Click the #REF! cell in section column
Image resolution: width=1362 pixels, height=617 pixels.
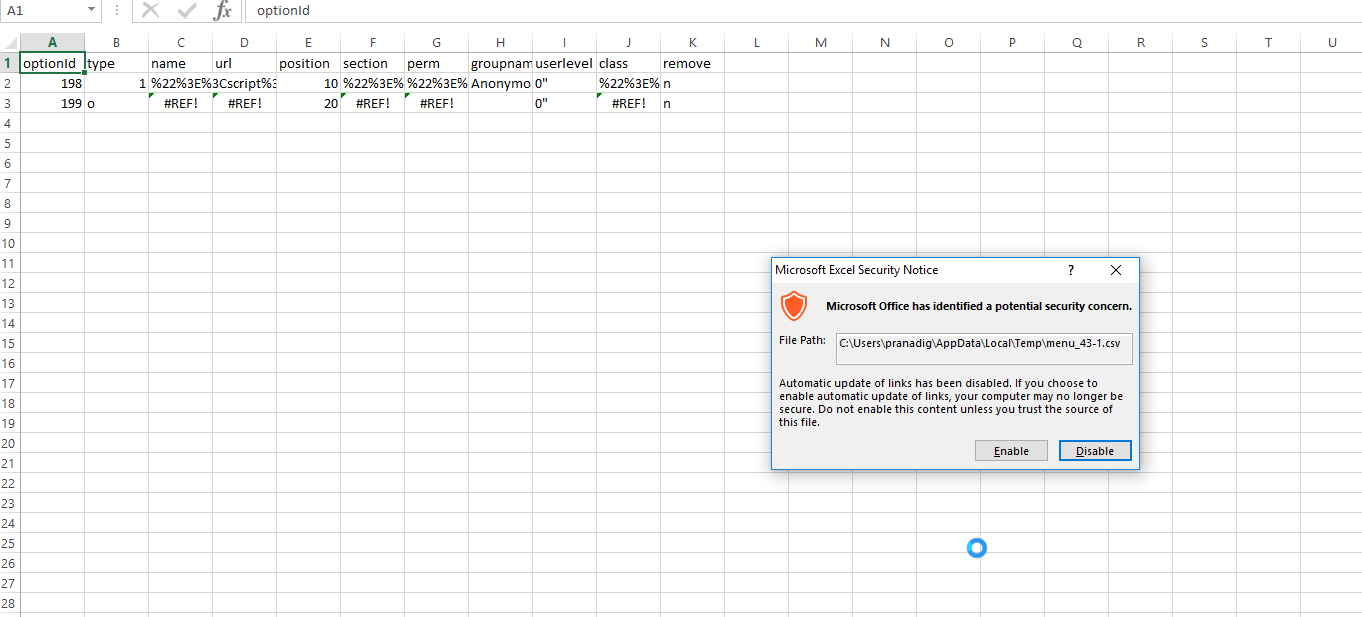372,103
